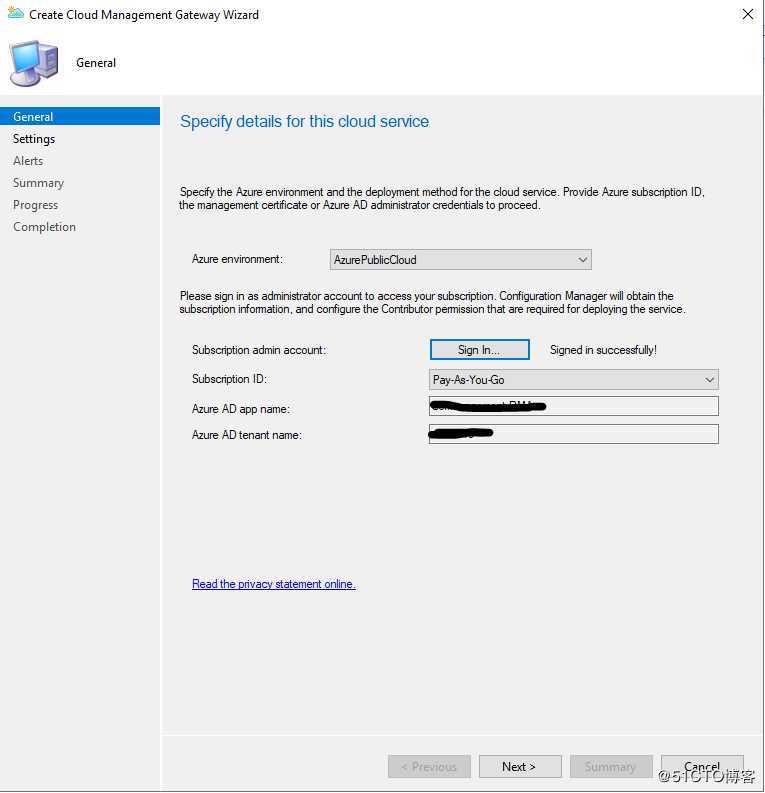Image resolution: width=765 pixels, height=793 pixels.
Task: Click the Sign In... button
Action: tap(479, 349)
